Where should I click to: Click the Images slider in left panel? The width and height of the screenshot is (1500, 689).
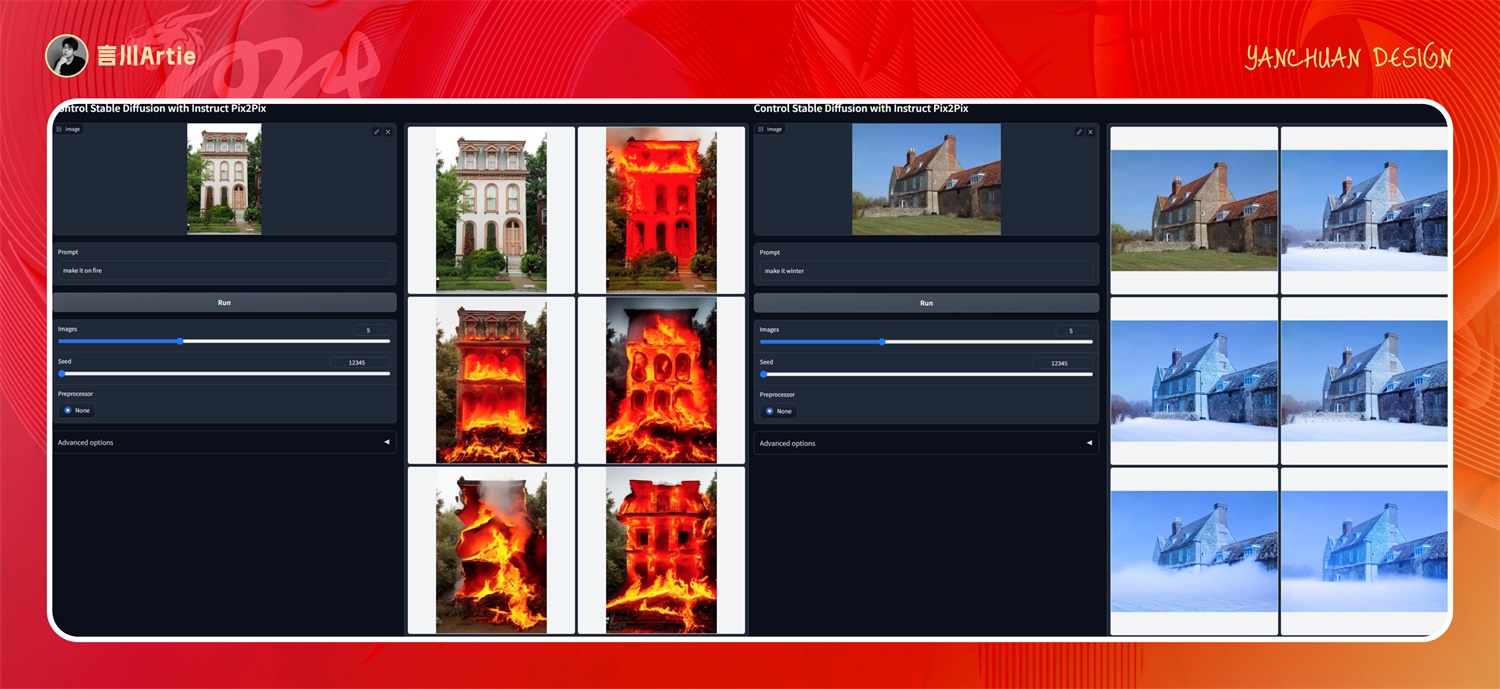(x=224, y=341)
